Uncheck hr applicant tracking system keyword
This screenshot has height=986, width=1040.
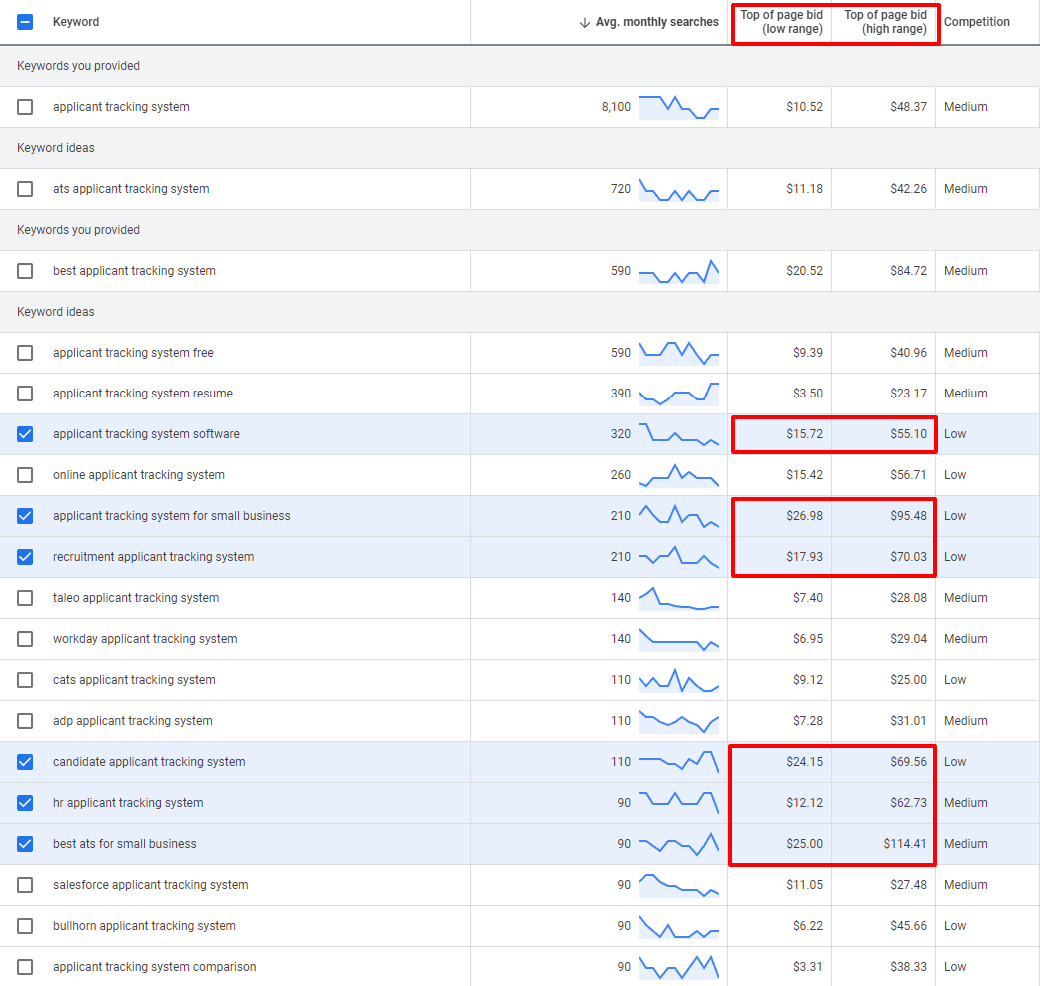[25, 803]
